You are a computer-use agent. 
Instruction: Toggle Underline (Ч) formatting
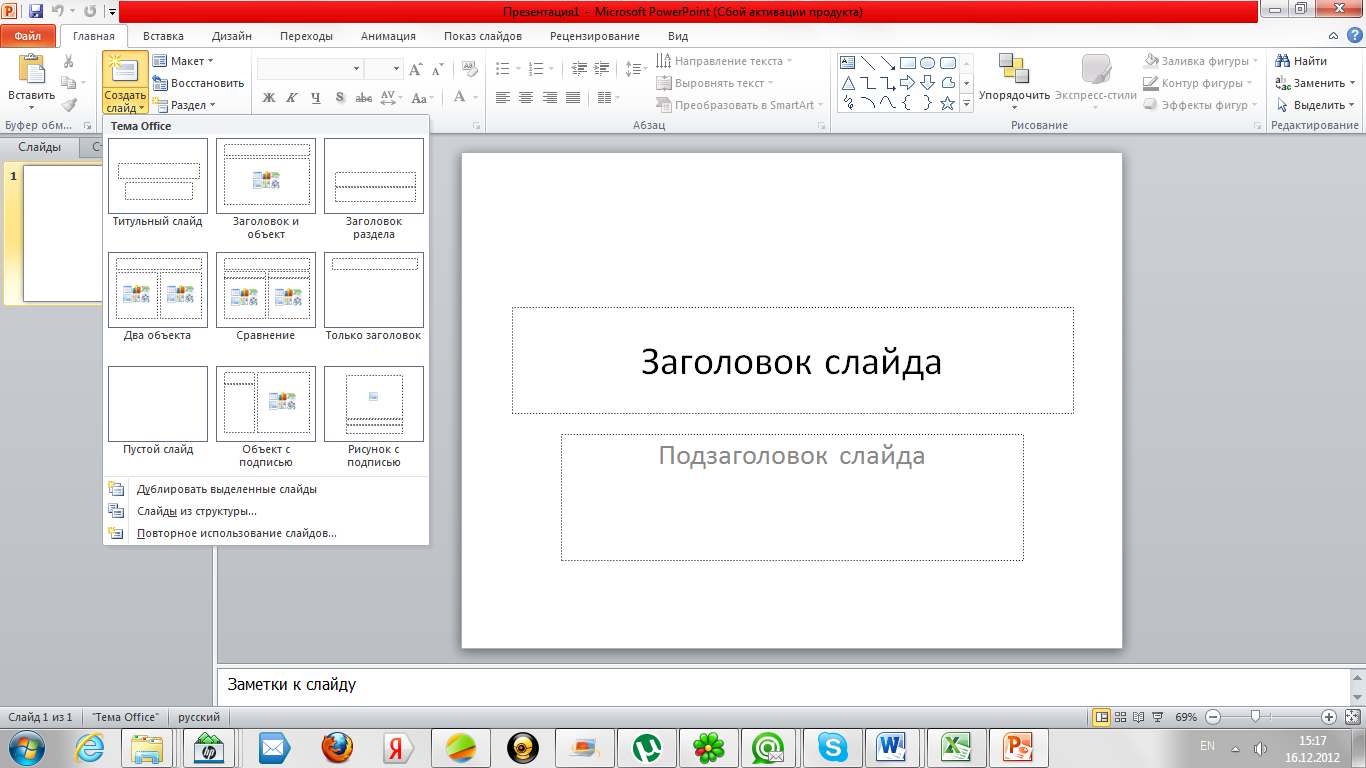(x=316, y=98)
